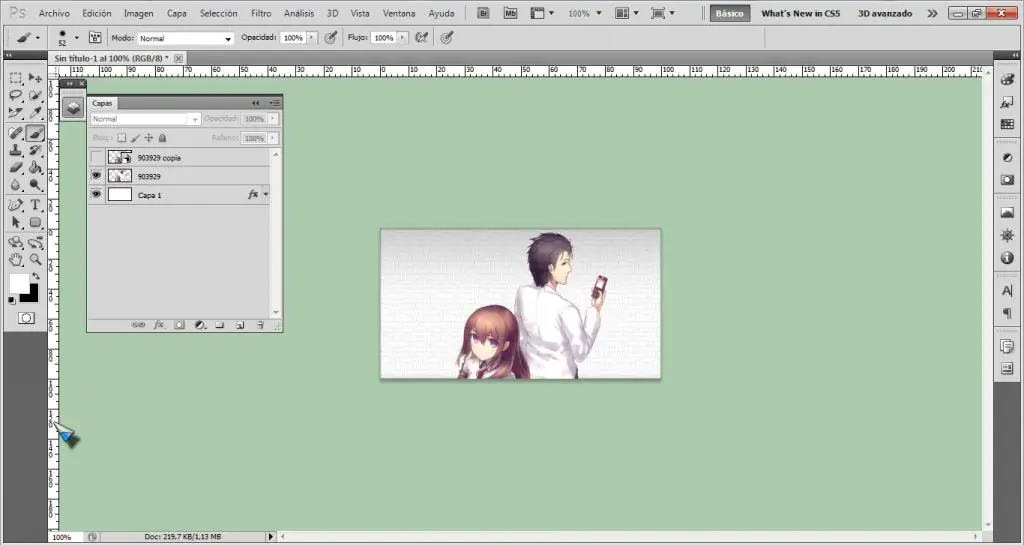This screenshot has width=1024, height=545.
Task: Delete layer with trash icon
Action: pyautogui.click(x=260, y=324)
